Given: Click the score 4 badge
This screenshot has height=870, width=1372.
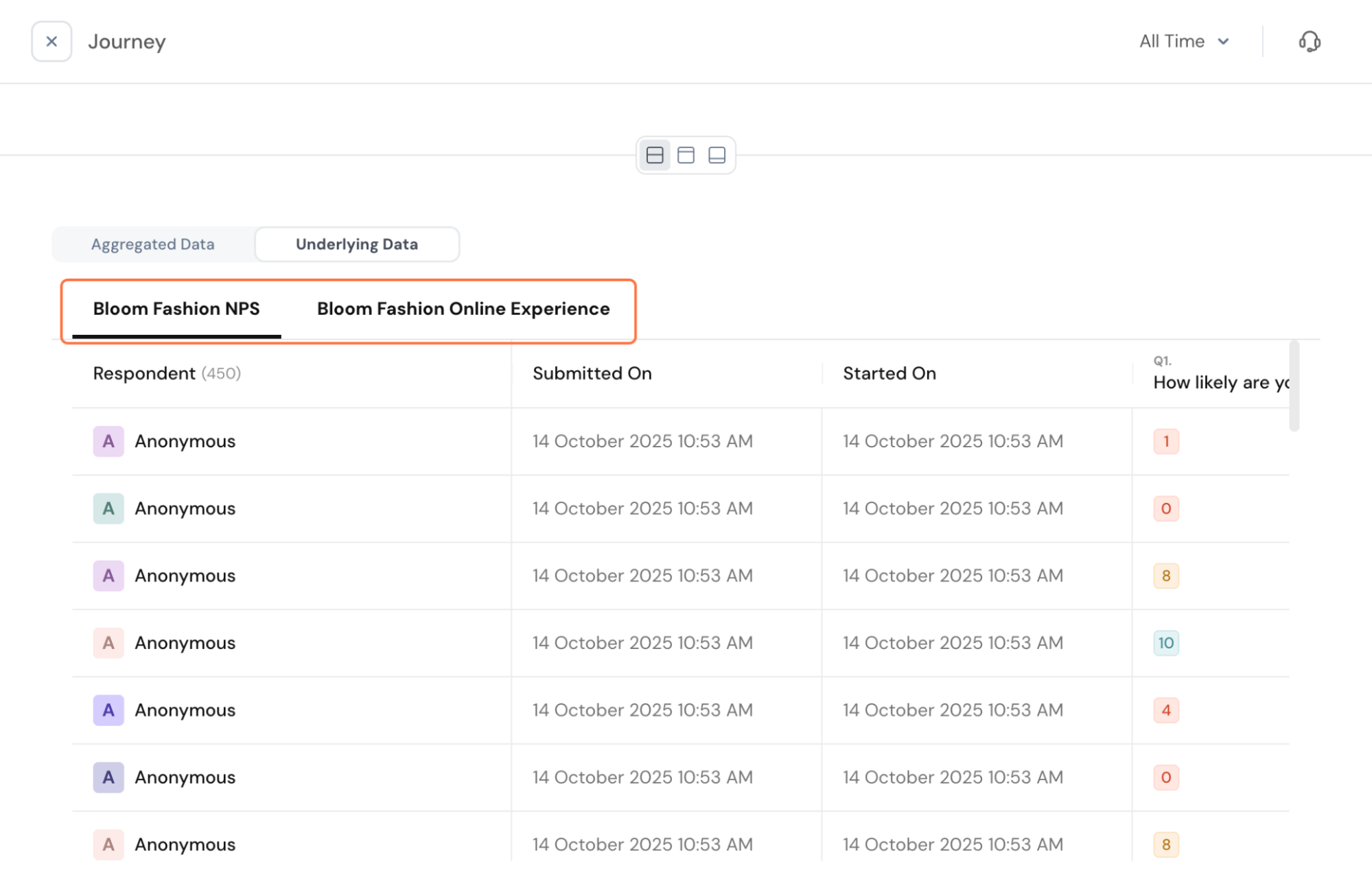Looking at the screenshot, I should click(1165, 710).
